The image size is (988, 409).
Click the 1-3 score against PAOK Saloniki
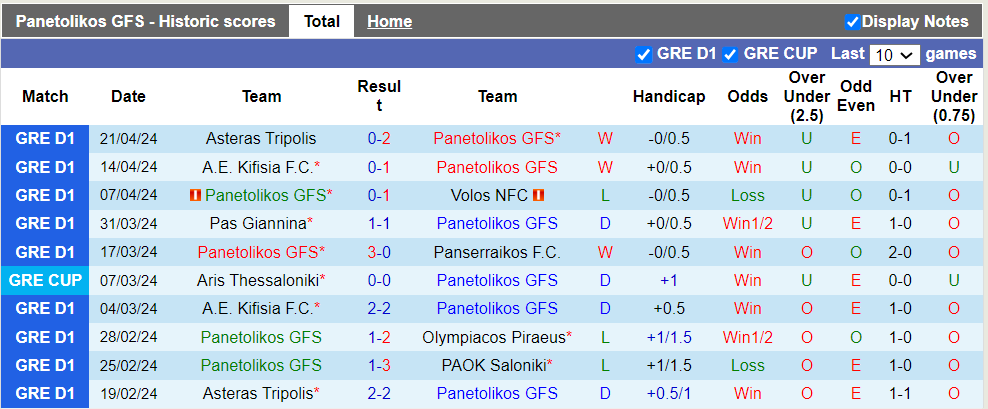(x=379, y=365)
